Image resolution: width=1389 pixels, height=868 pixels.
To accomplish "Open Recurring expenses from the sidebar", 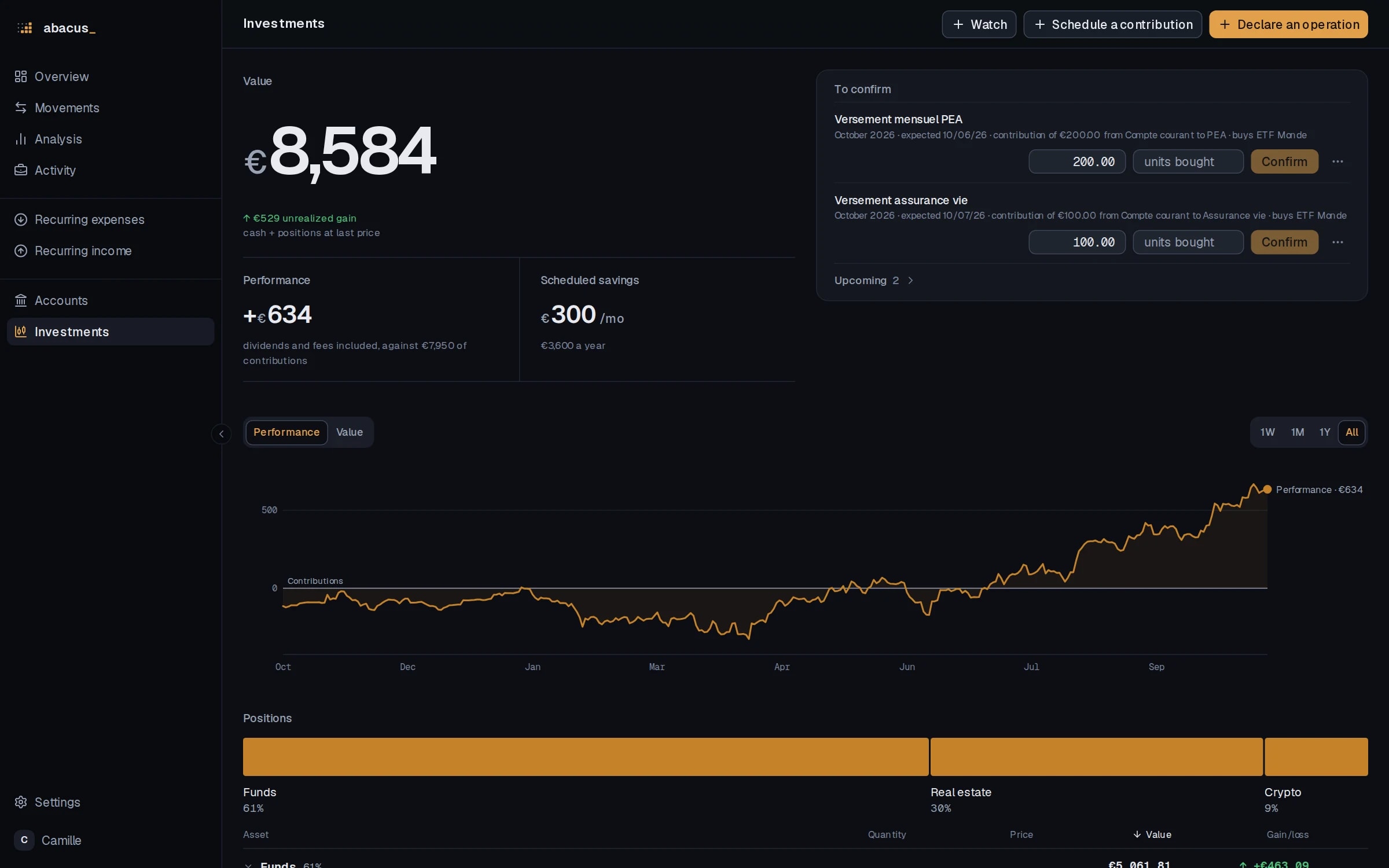I will point(111,219).
